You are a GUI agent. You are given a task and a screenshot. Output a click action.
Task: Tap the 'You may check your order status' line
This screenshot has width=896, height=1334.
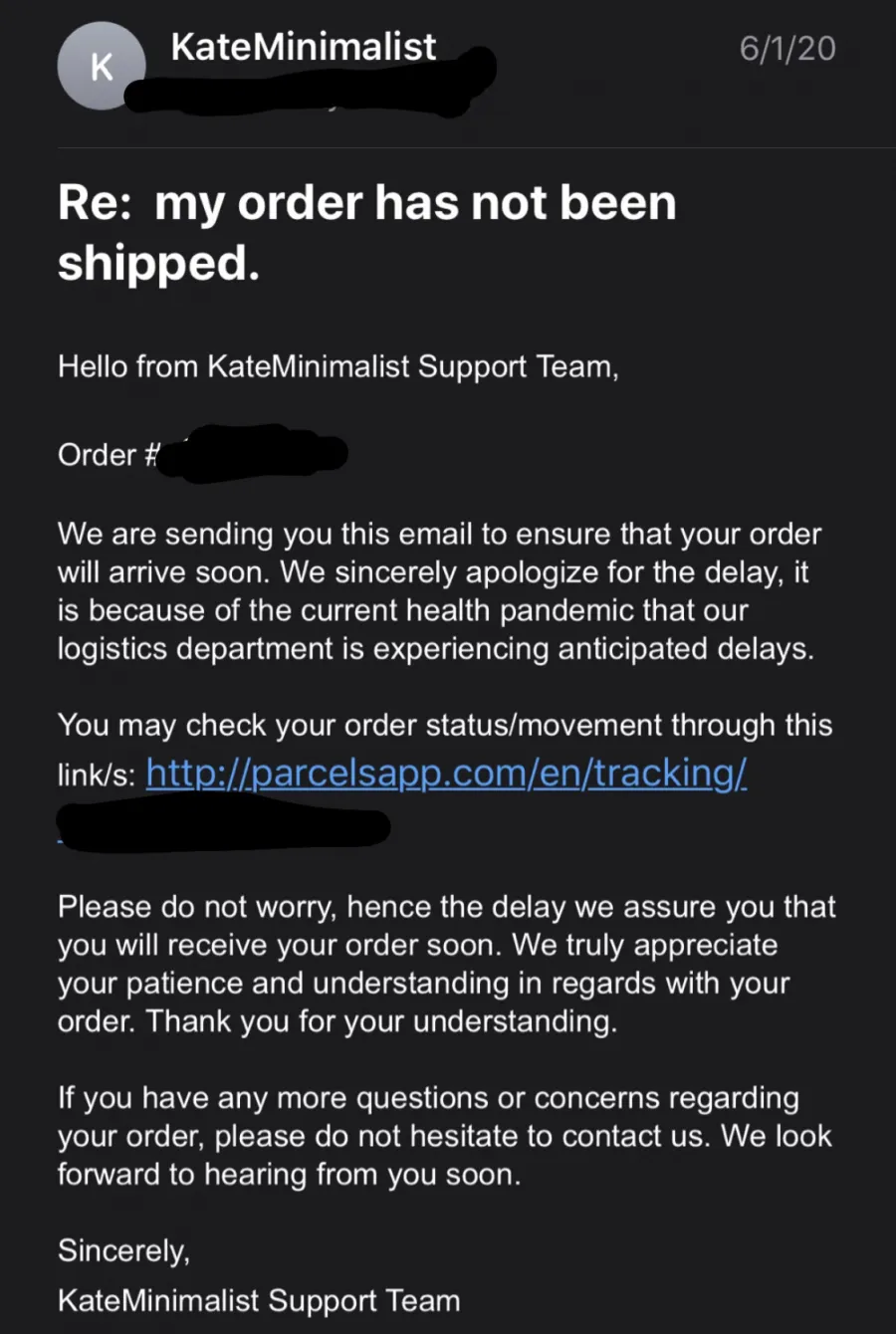click(445, 725)
